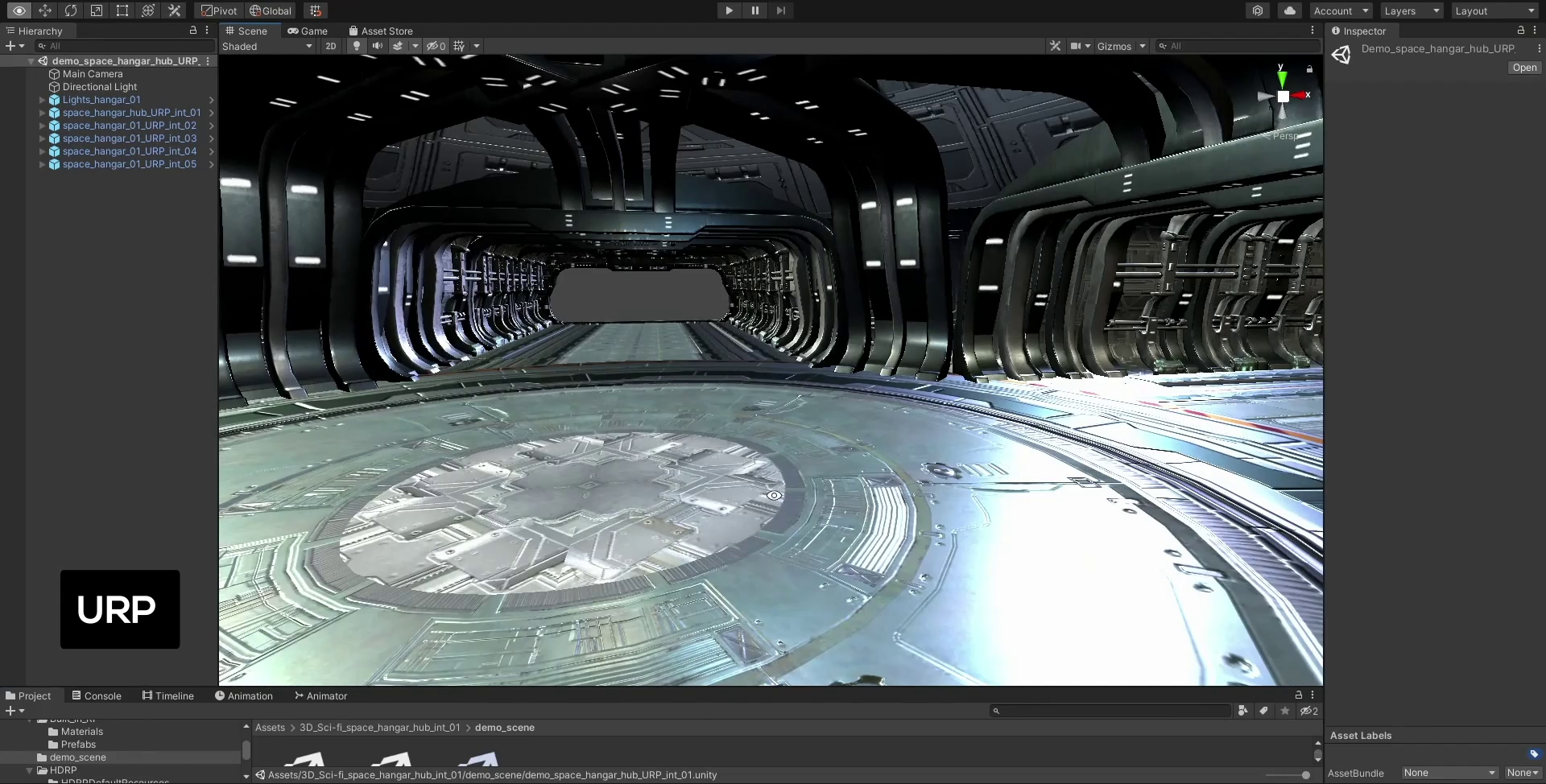The width and height of the screenshot is (1546, 784).
Task: Lock the Inspector panel
Action: pyautogui.click(x=1521, y=30)
